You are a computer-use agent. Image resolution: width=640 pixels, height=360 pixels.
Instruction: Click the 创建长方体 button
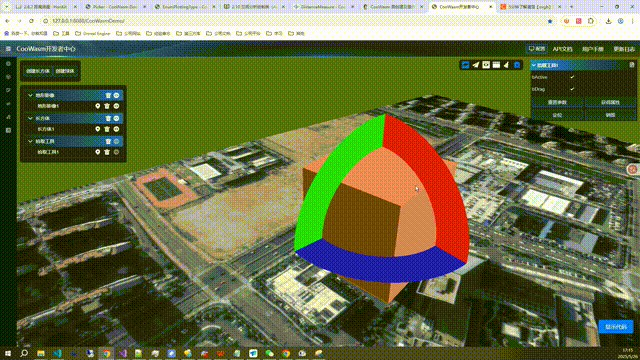tap(38, 71)
